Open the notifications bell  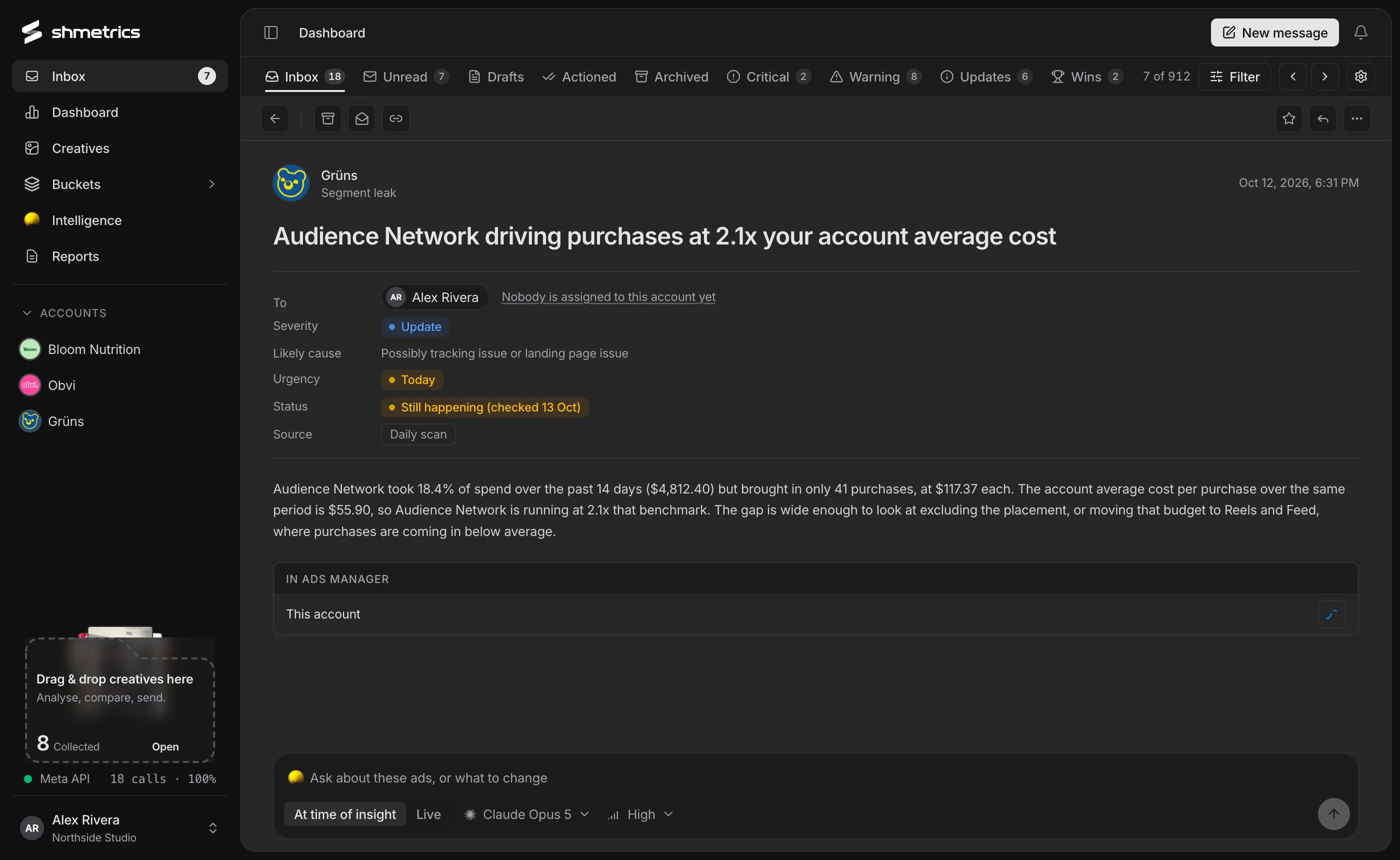pos(1361,32)
